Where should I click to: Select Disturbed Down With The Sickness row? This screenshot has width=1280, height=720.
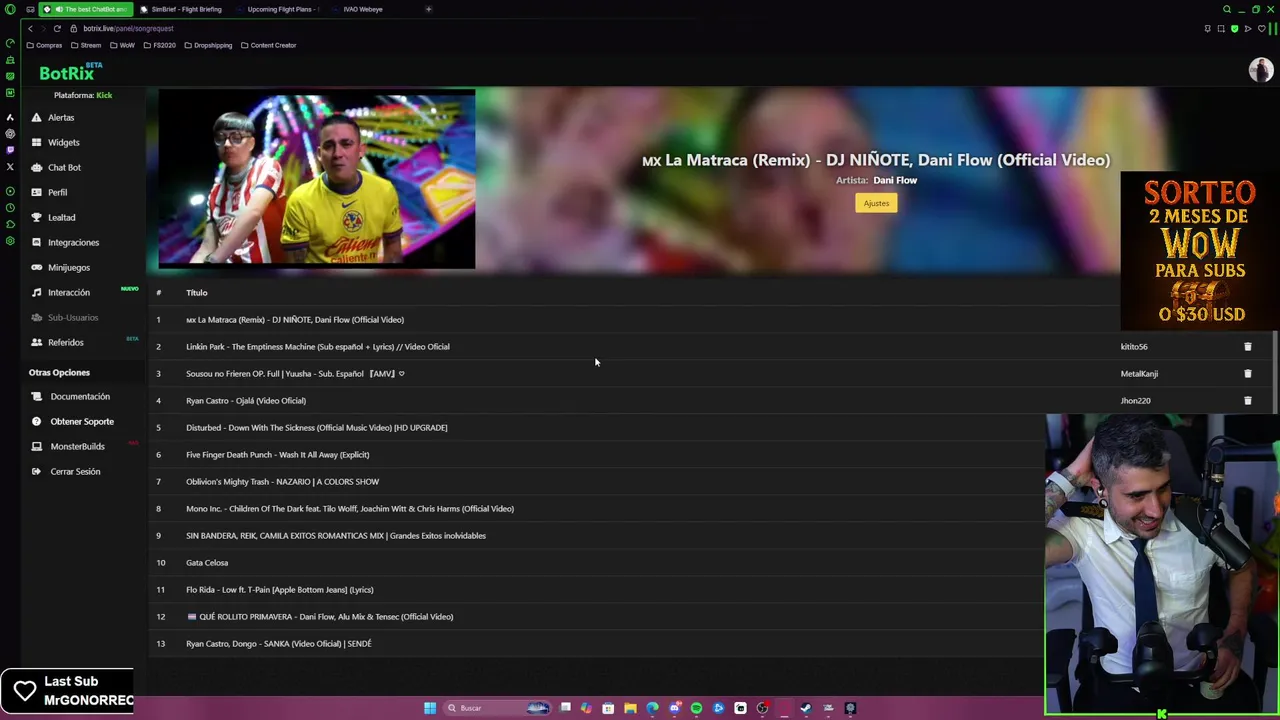coord(598,427)
